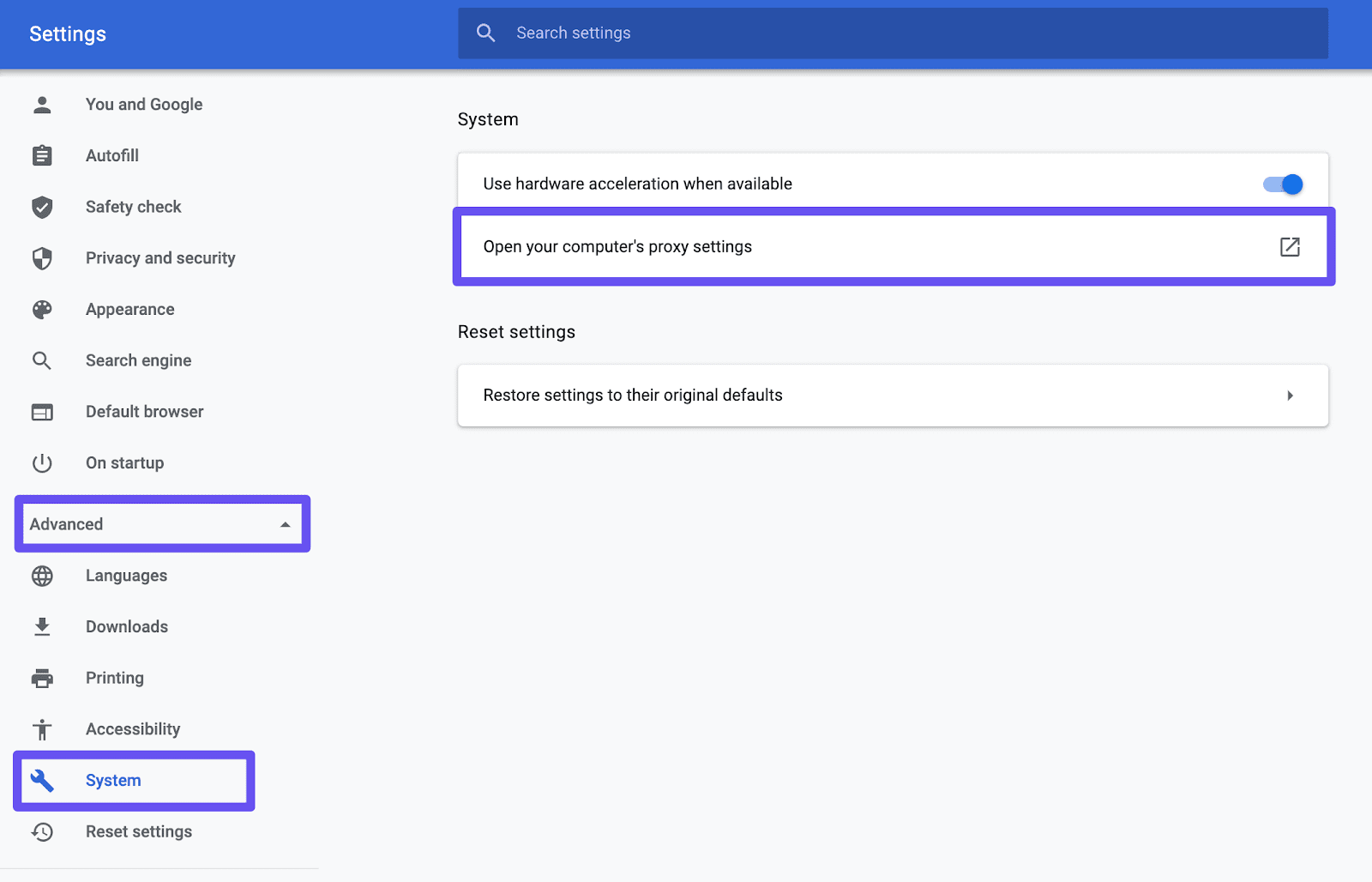Click Restore settings to their original defaults

633,396
